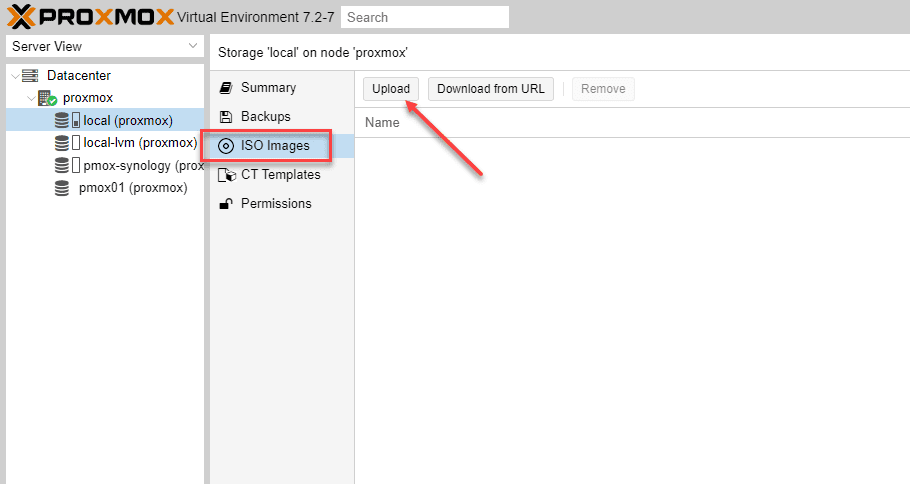Collapse the proxmox node in tree
The width and height of the screenshot is (910, 484).
(31, 98)
